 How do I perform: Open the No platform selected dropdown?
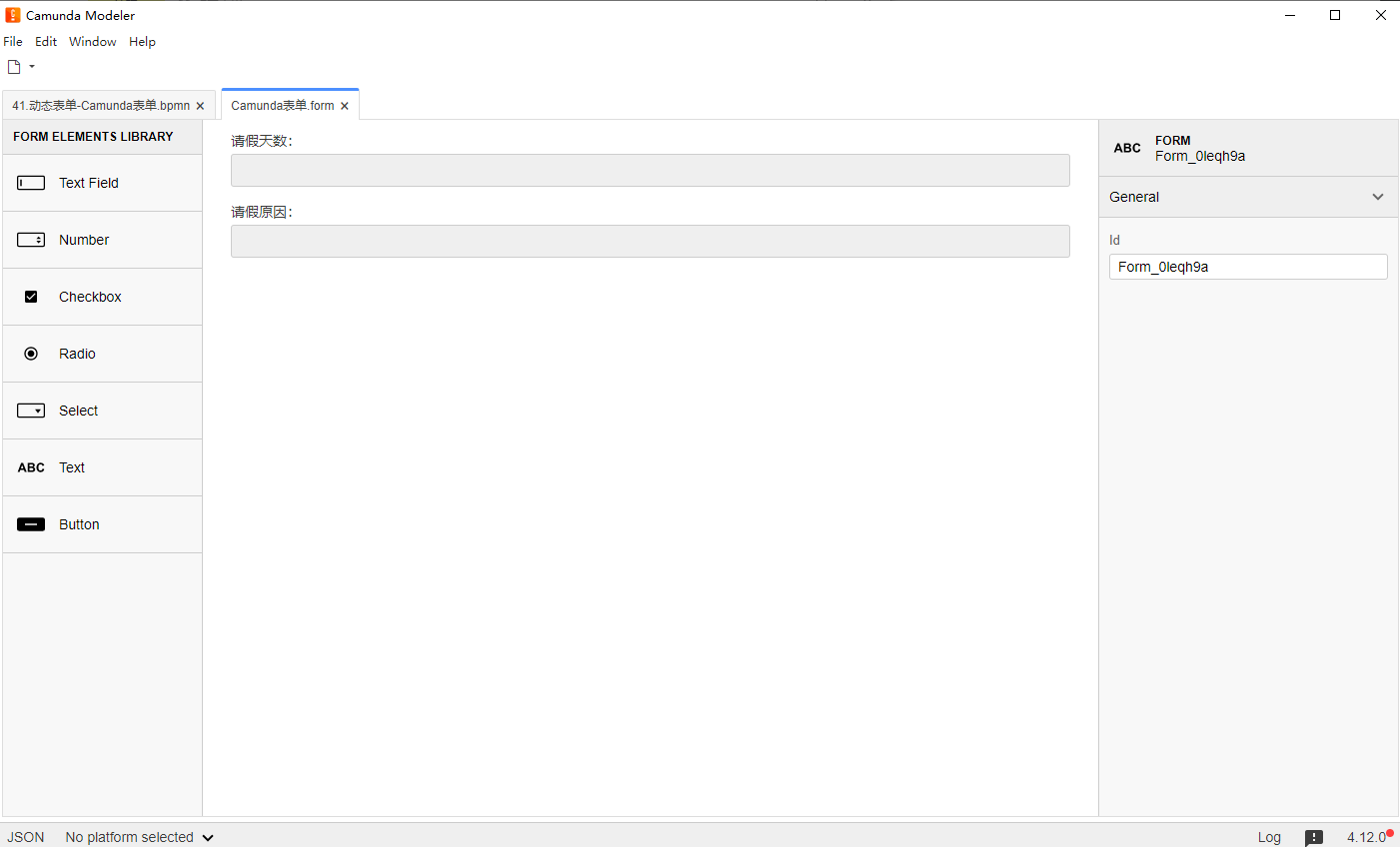click(139, 837)
